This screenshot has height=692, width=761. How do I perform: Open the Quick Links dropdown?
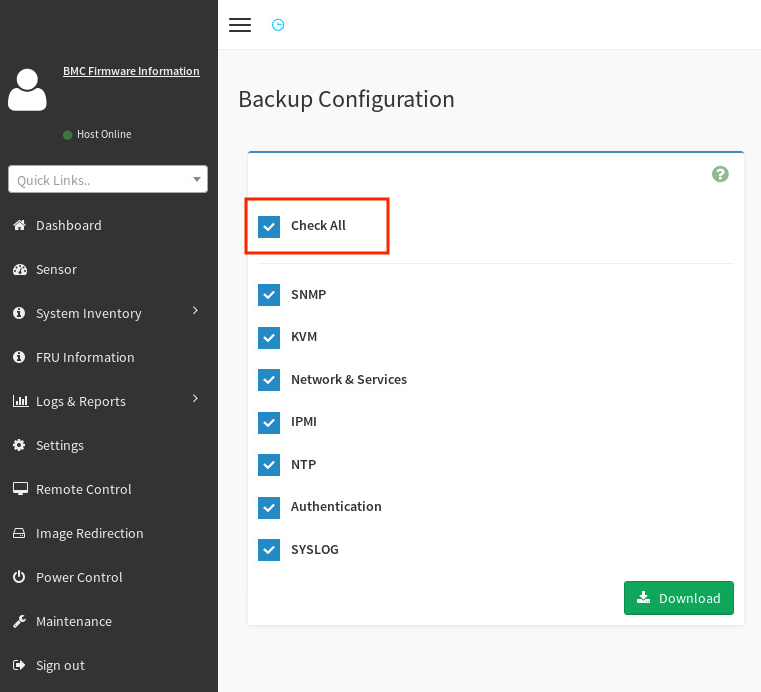click(x=108, y=179)
